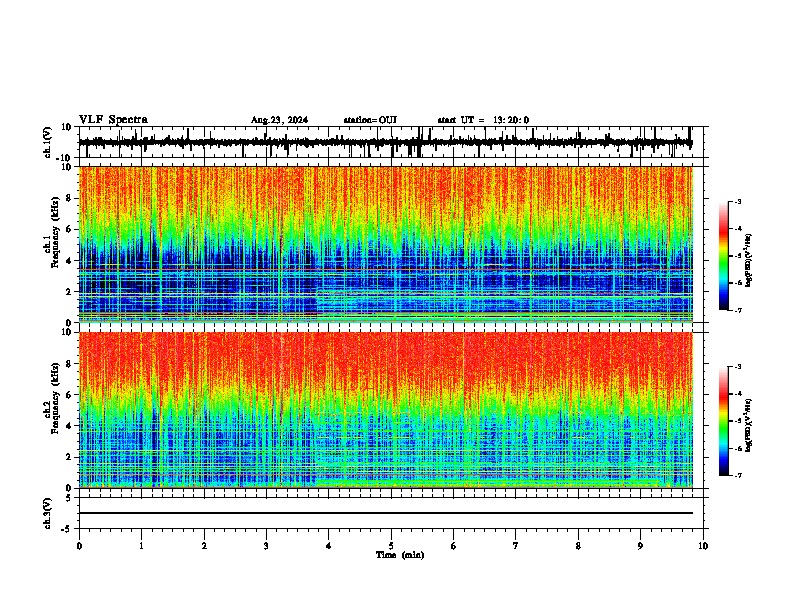Viewport: 792px width, 612px height.
Task: Click the ch.3 flat voltage line
Action: pyautogui.click(x=386, y=513)
